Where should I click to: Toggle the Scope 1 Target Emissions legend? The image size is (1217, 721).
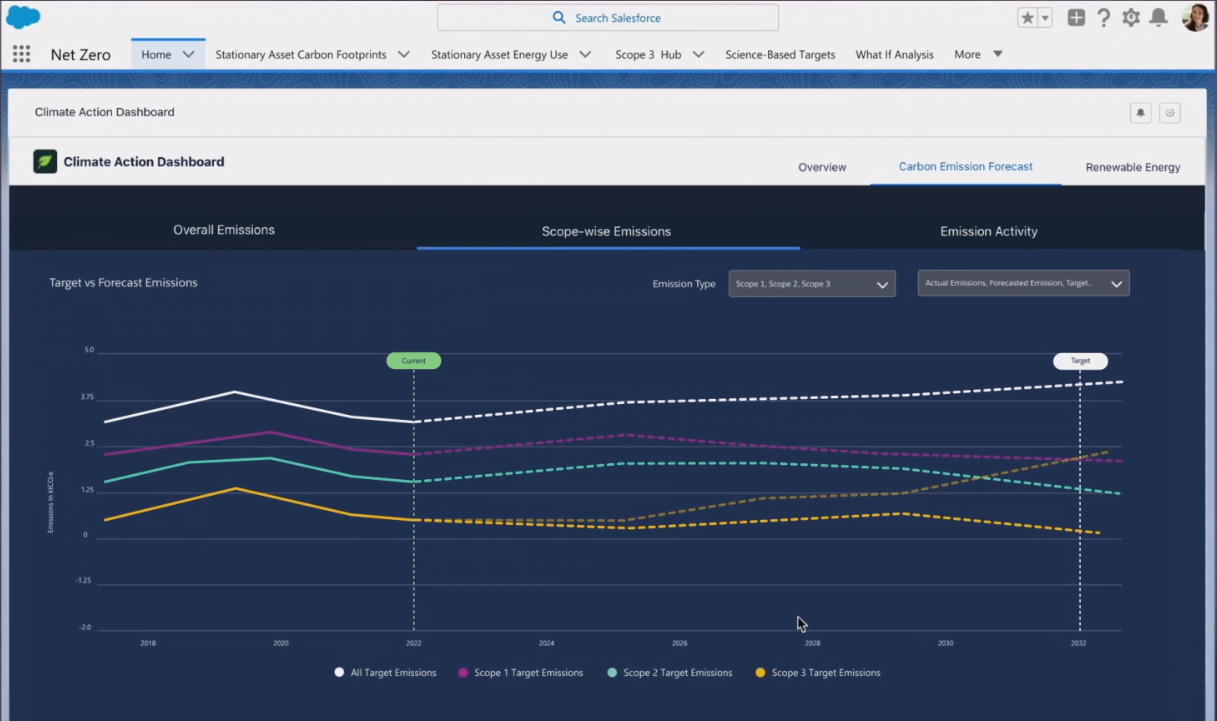pos(520,673)
